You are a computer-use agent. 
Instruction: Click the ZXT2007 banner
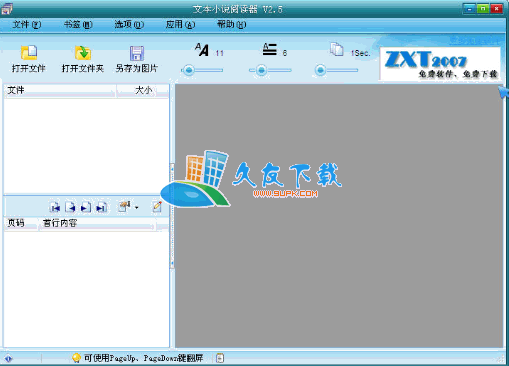[440, 64]
